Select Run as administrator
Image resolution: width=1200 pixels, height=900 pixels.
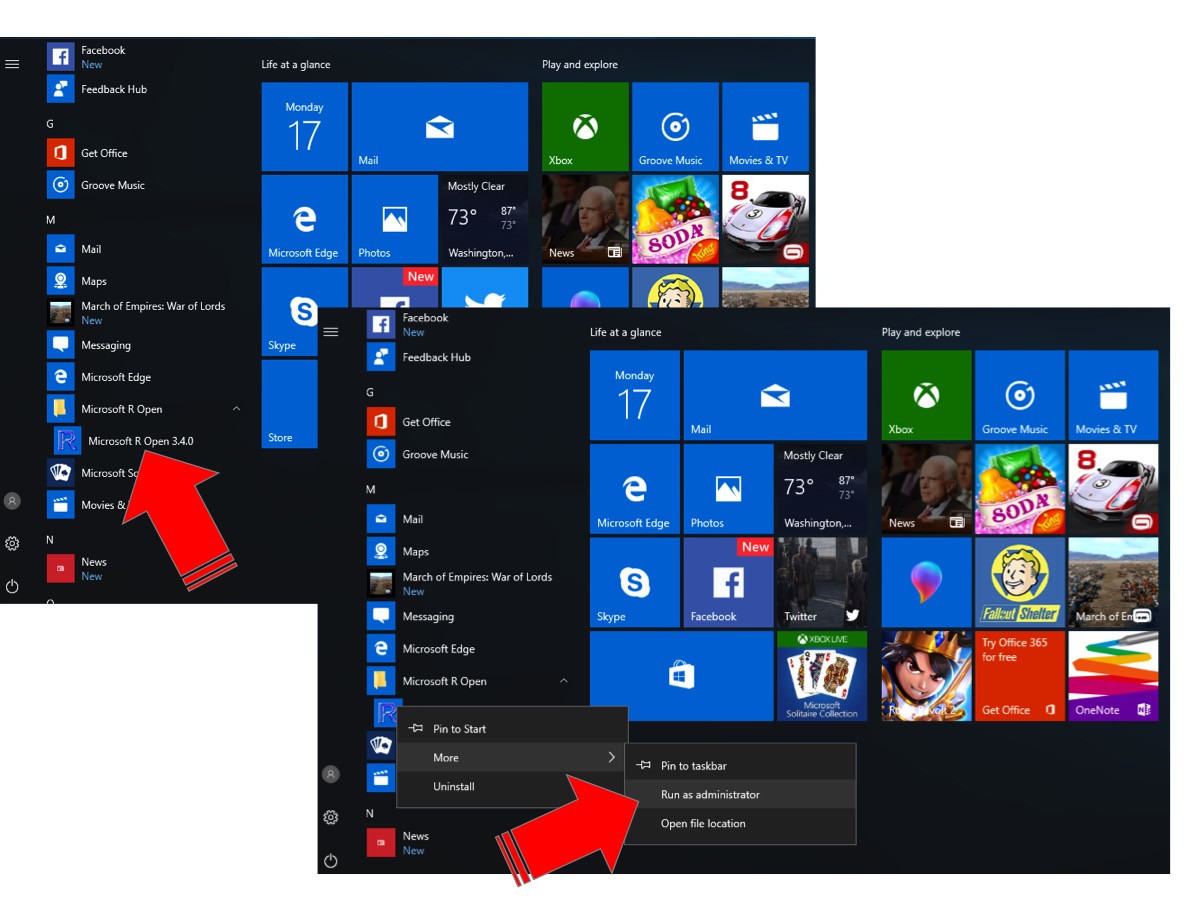tap(710, 795)
